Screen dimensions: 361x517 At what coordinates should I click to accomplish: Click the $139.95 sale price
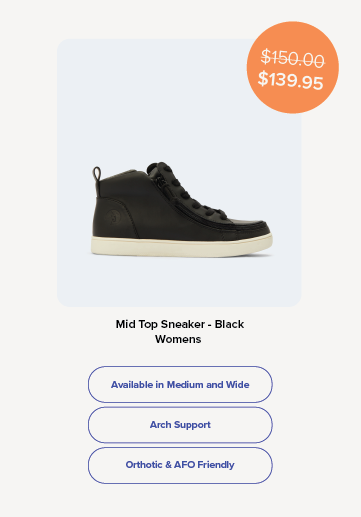click(x=290, y=80)
